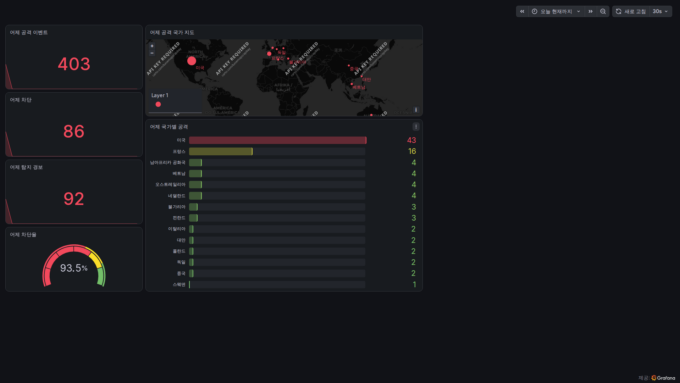Click the 오스트레일리아 row label
680x383 pixels.
(170, 185)
